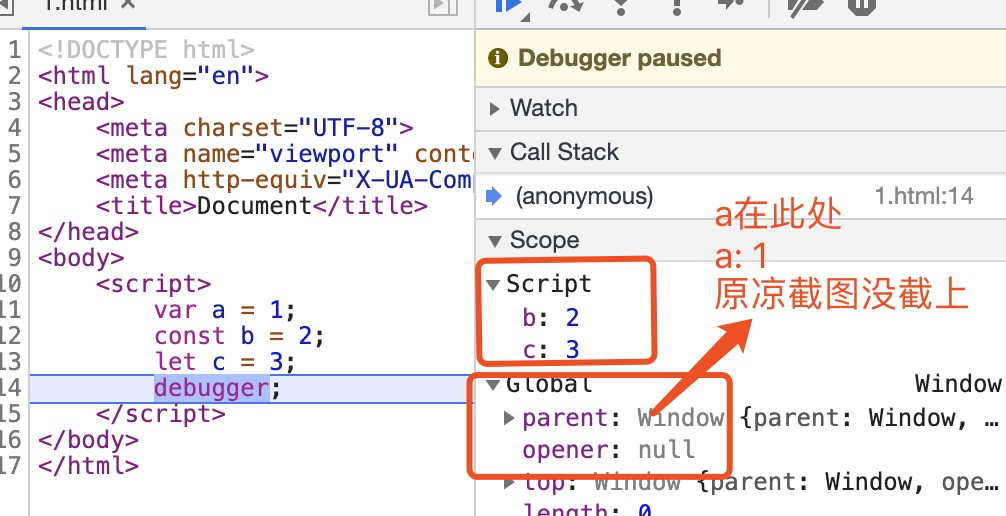Expand the top: Window property

[x=509, y=482]
